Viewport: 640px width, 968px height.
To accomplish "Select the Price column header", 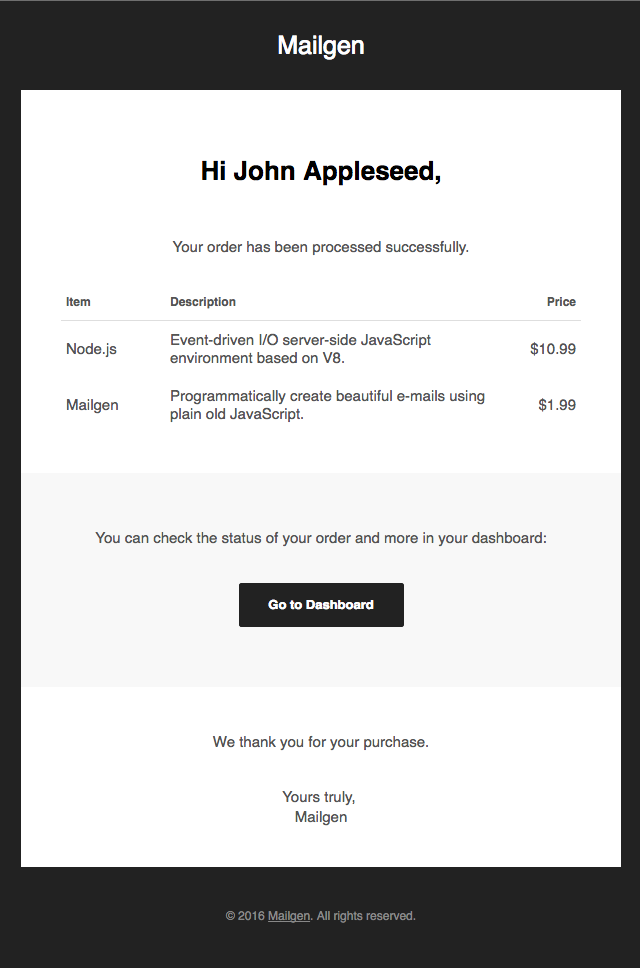I will (x=561, y=302).
